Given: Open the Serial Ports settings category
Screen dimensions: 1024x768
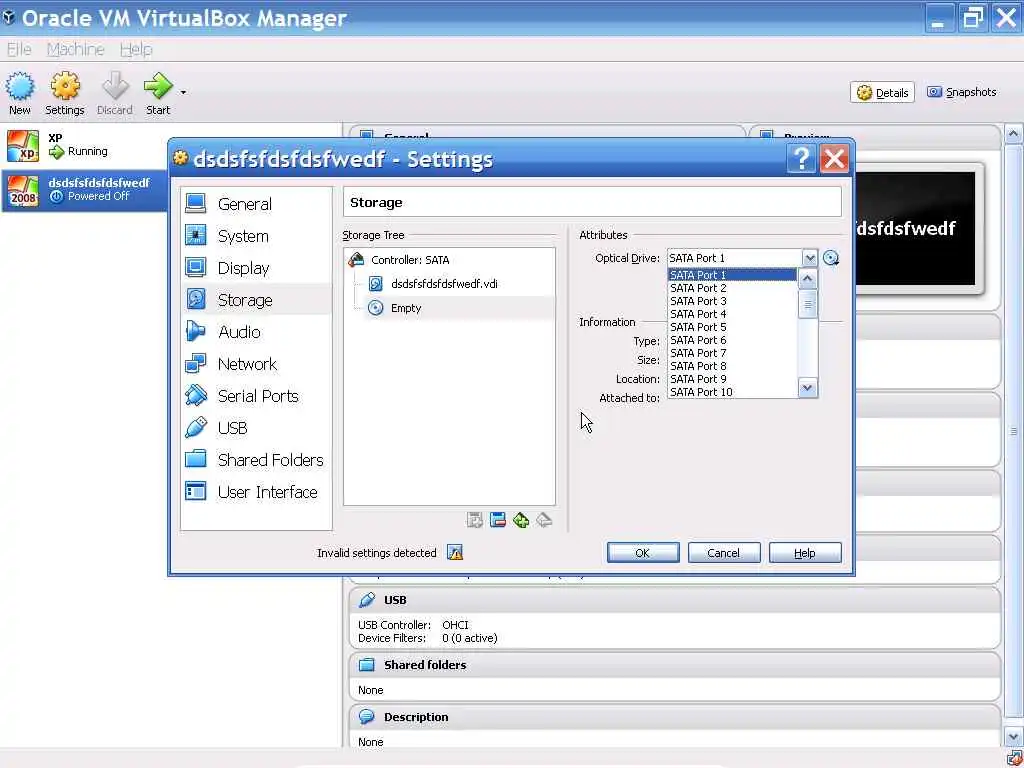Looking at the screenshot, I should pyautogui.click(x=256, y=396).
